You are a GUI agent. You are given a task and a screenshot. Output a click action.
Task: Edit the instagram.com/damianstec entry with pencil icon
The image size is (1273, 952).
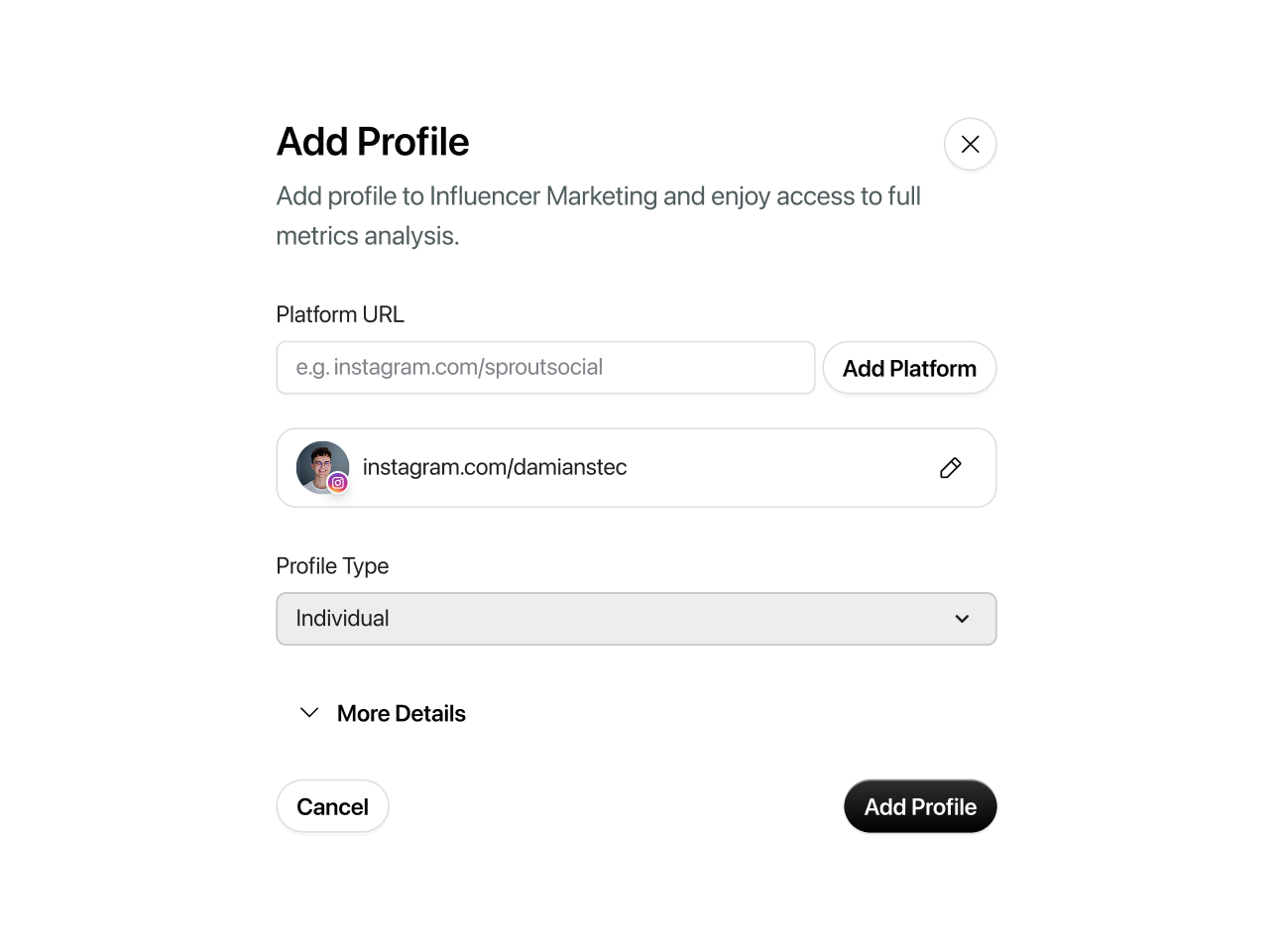coord(950,468)
